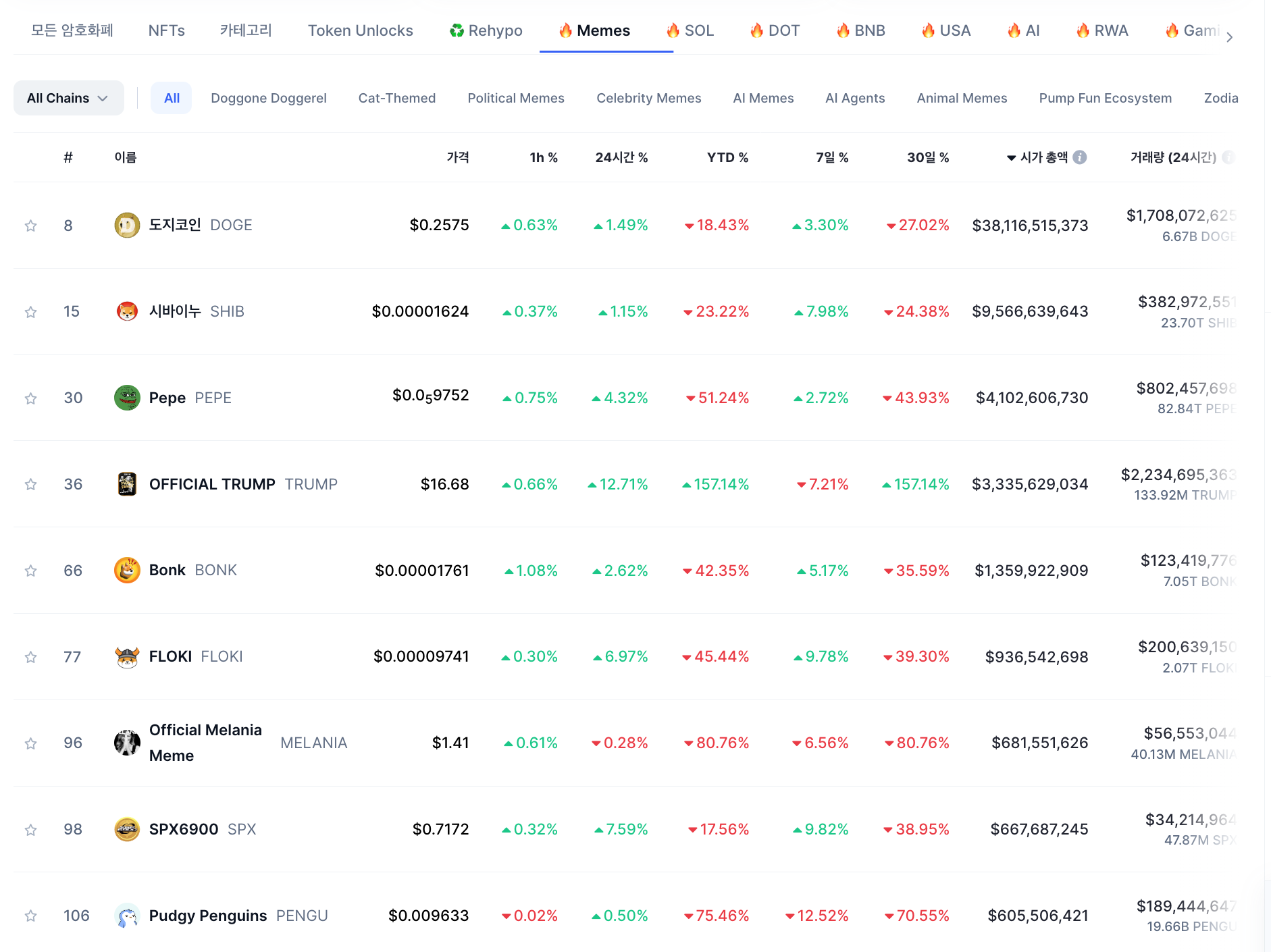Filter by AI Agents

pos(855,98)
